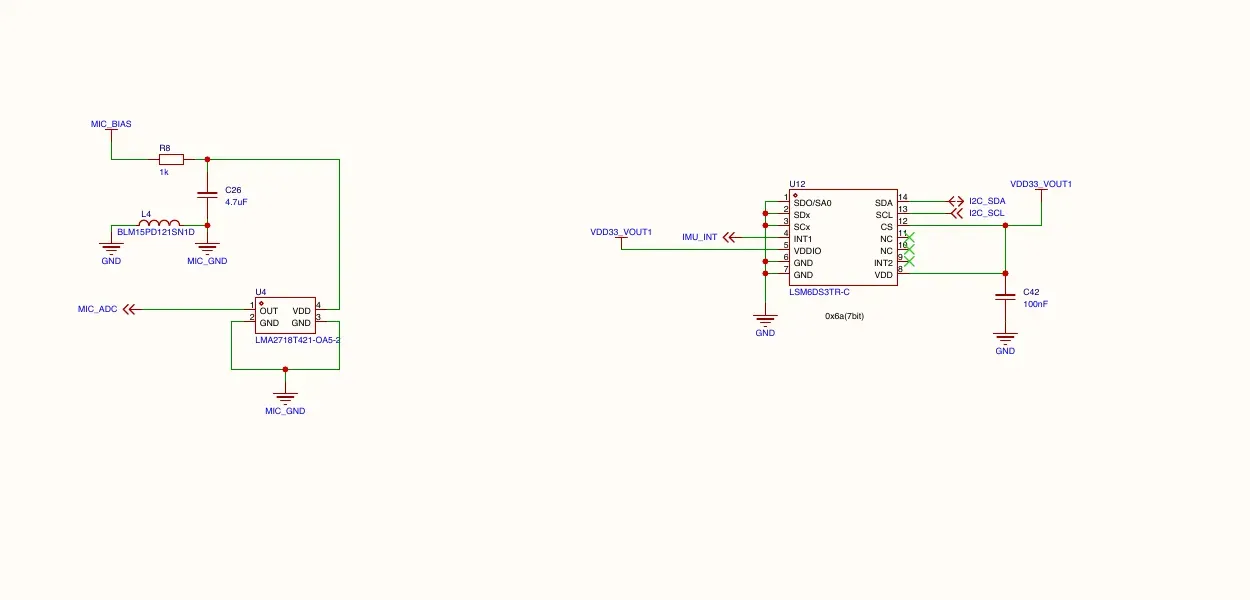Click the L4 designator text
This screenshot has height=600, width=1250.
[146, 213]
